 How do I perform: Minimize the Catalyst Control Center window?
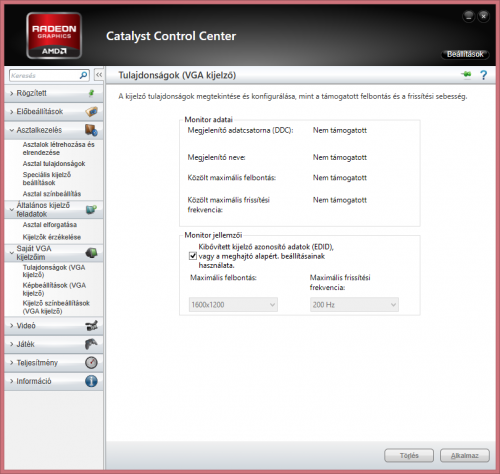click(x=469, y=16)
